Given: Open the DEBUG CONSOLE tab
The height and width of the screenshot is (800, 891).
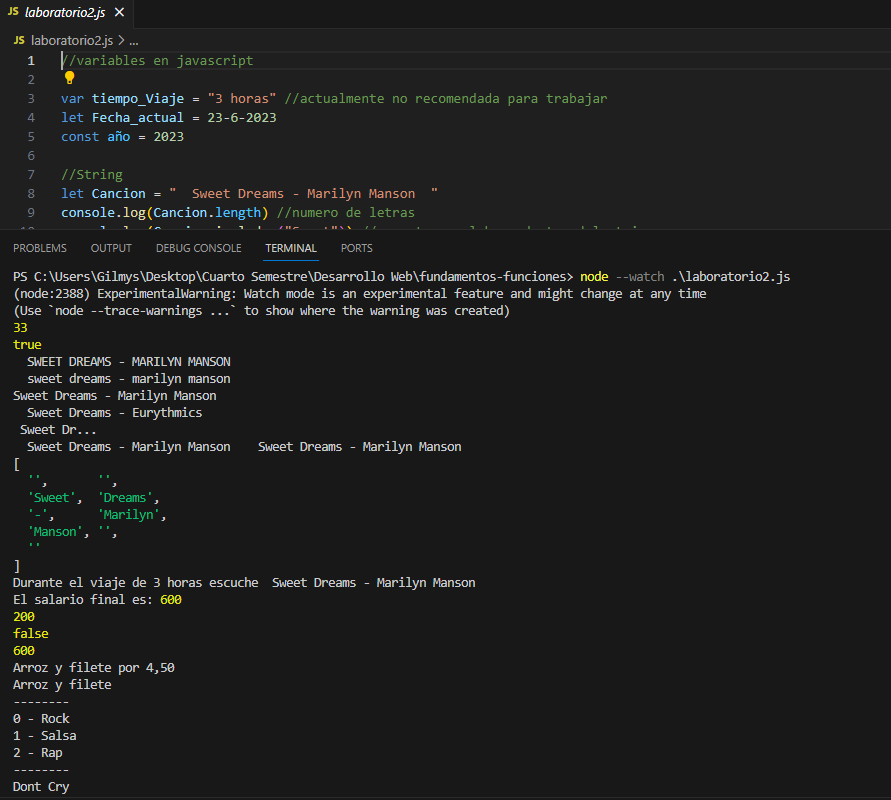Looking at the screenshot, I should click(198, 247).
